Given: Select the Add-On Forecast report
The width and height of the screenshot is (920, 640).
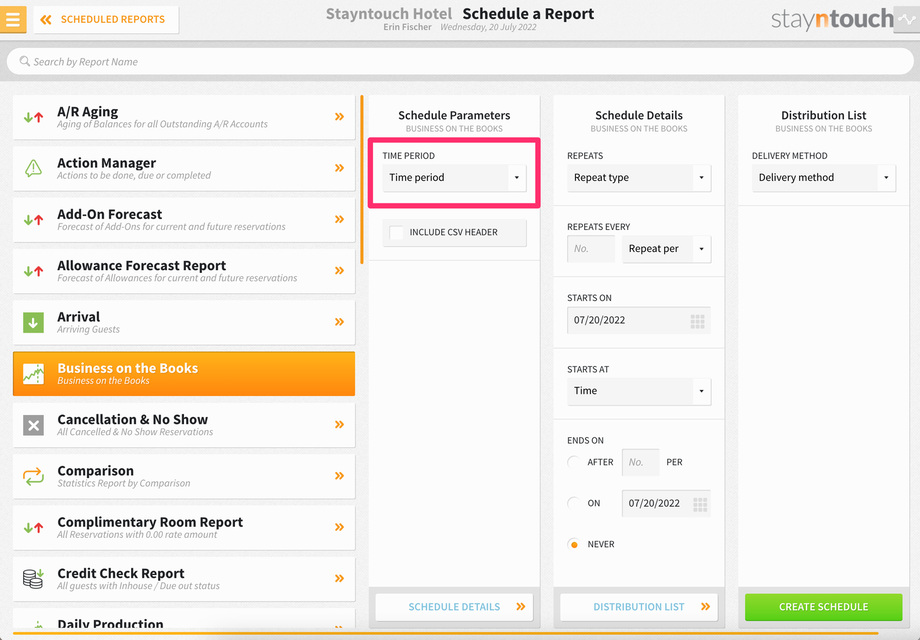Looking at the screenshot, I should point(184,219).
